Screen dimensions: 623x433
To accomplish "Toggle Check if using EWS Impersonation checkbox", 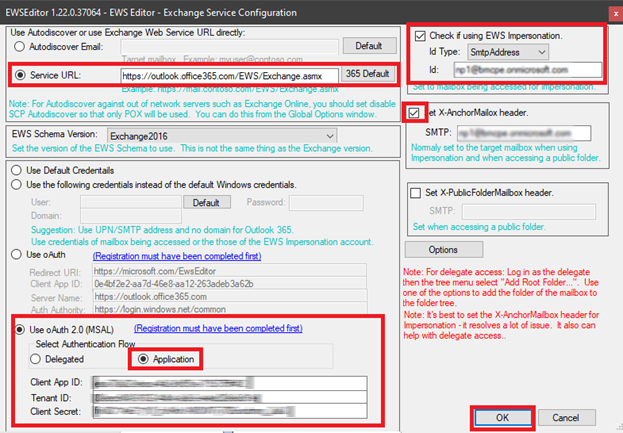I will pos(420,36).
